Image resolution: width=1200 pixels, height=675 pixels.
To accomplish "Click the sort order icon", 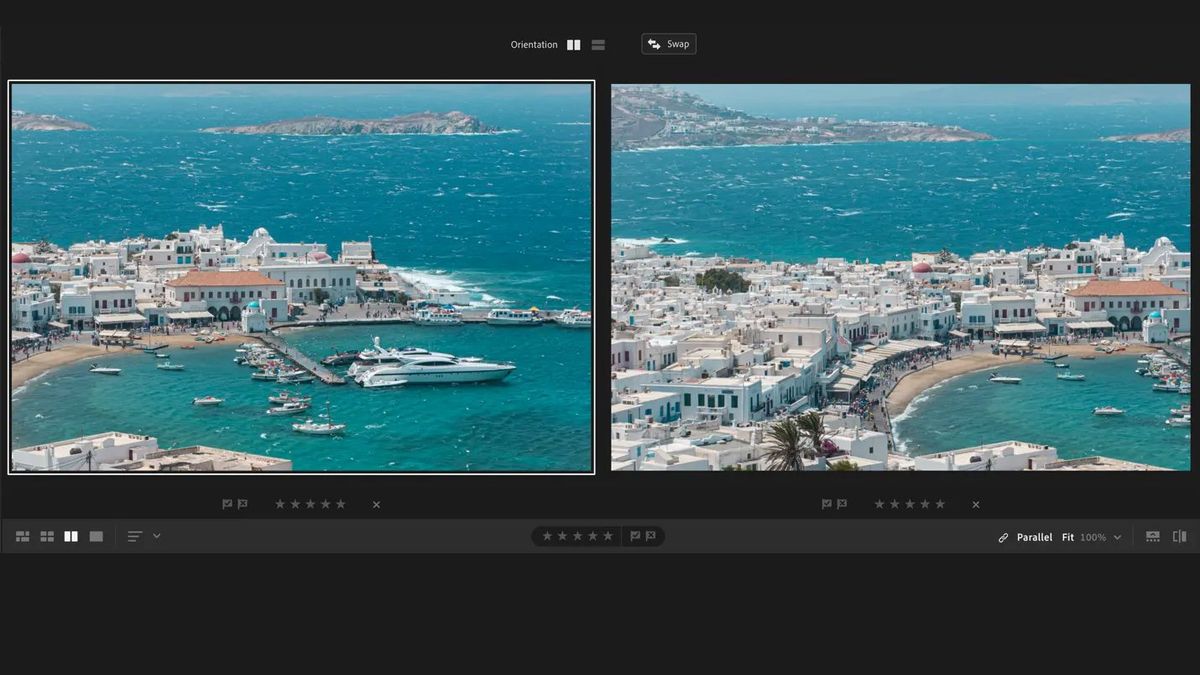I will (x=134, y=536).
